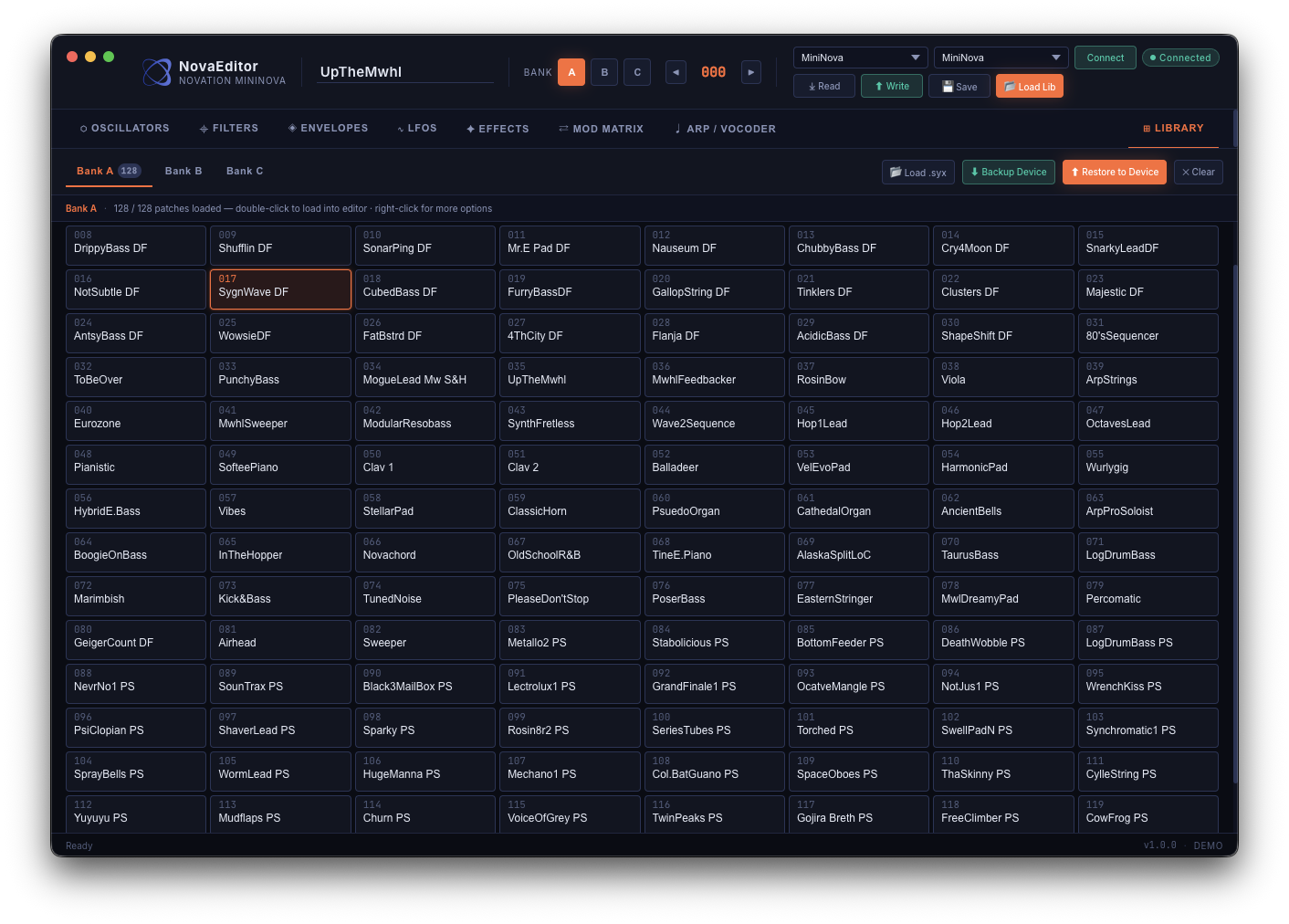
Task: Switch to the Filters tab
Action: pyautogui.click(x=229, y=129)
